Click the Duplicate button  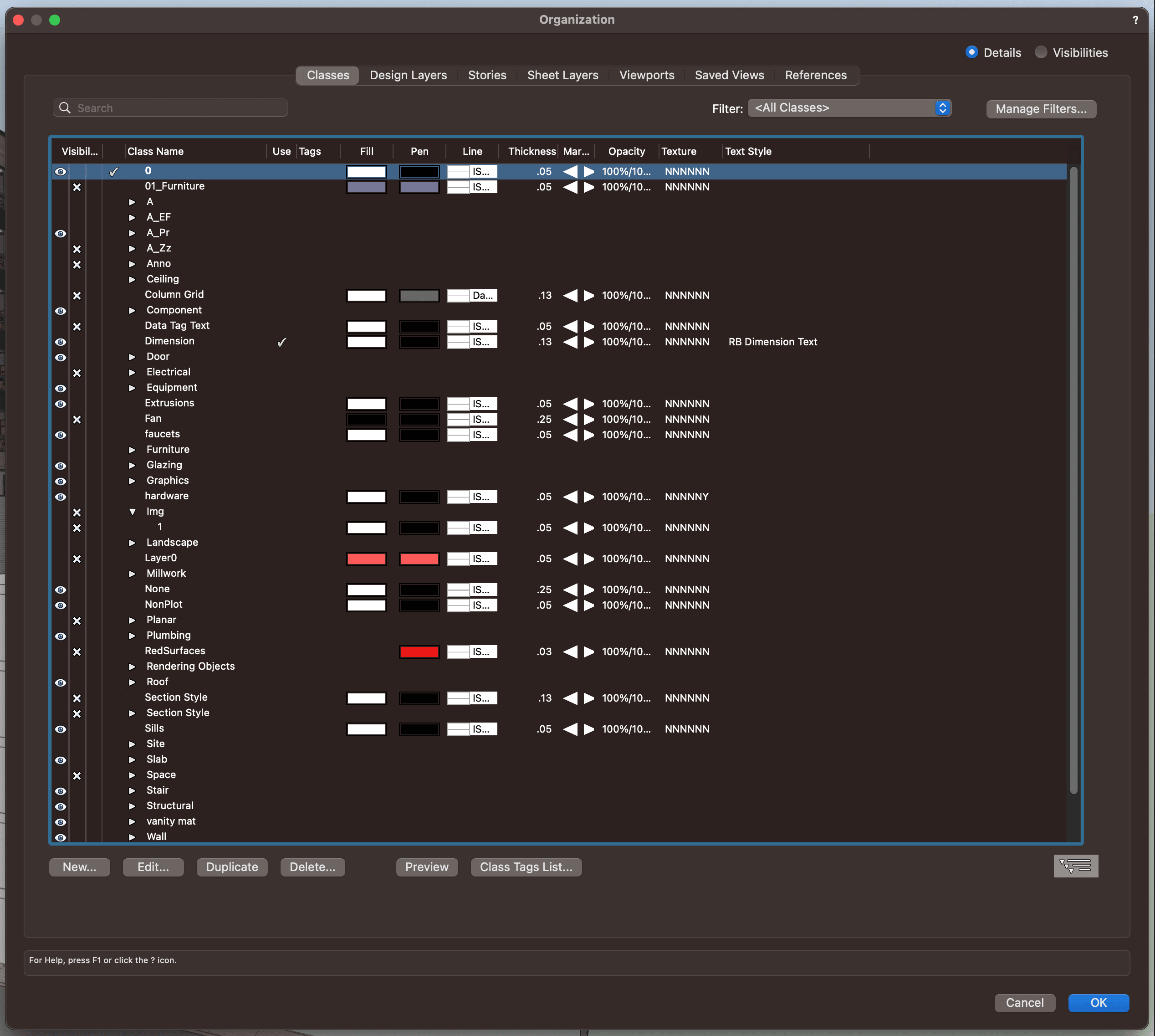[x=231, y=867]
